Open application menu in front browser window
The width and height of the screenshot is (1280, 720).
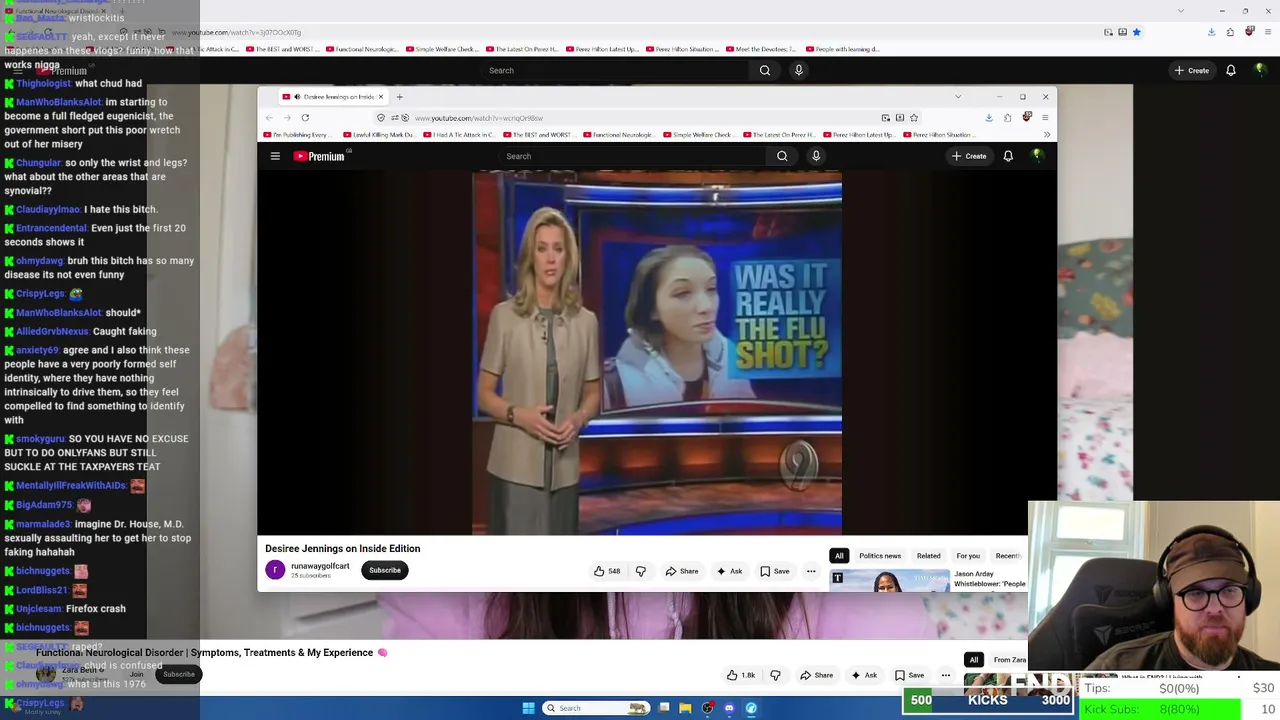pyautogui.click(x=1045, y=118)
